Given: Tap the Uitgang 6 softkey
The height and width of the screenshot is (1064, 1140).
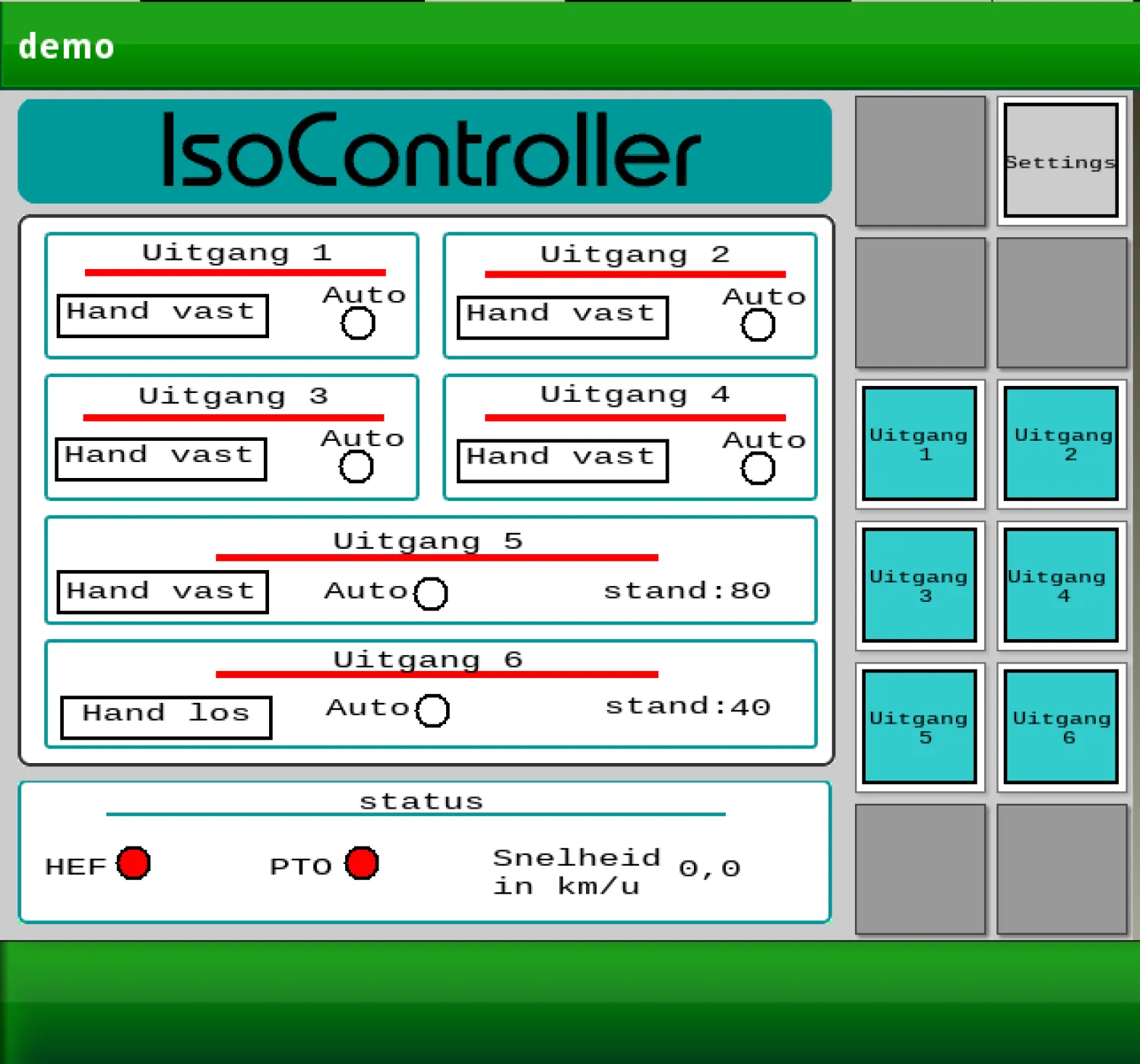Looking at the screenshot, I should [x=1061, y=727].
